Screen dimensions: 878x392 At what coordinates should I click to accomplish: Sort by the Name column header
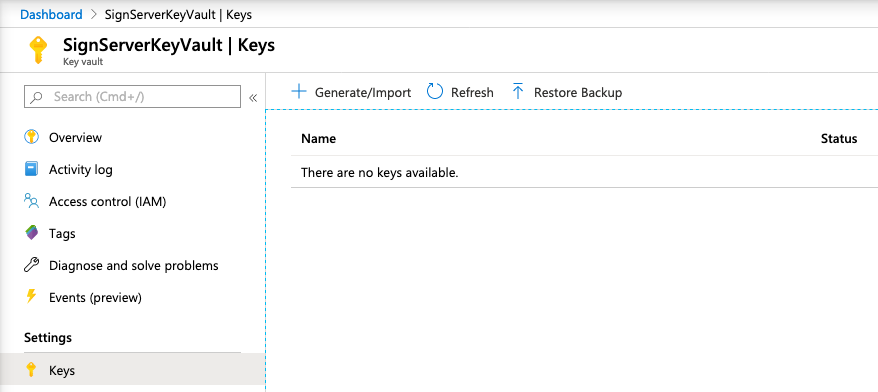319,138
